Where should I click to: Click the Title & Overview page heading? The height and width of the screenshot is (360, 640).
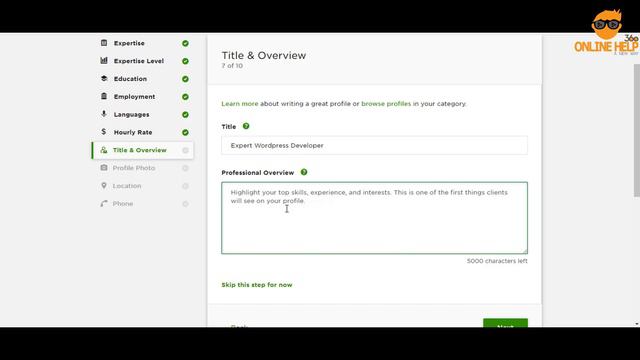tap(264, 56)
